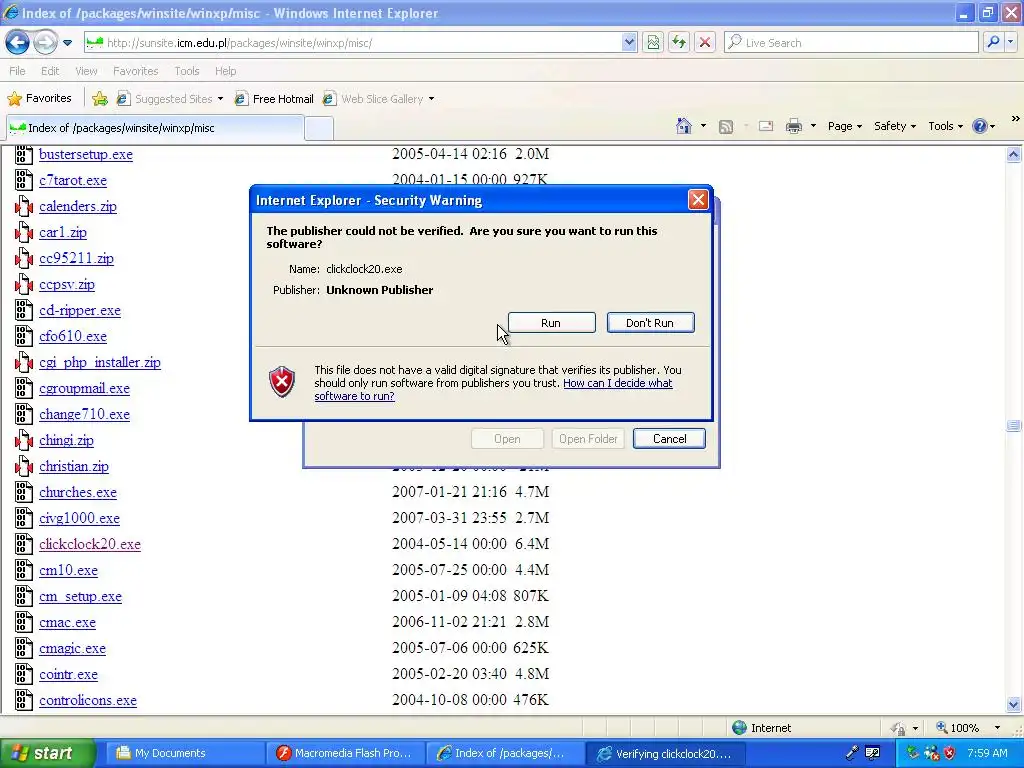The width and height of the screenshot is (1024, 768).
Task: Click the Refresh icon beside address bar
Action: pyautogui.click(x=679, y=43)
